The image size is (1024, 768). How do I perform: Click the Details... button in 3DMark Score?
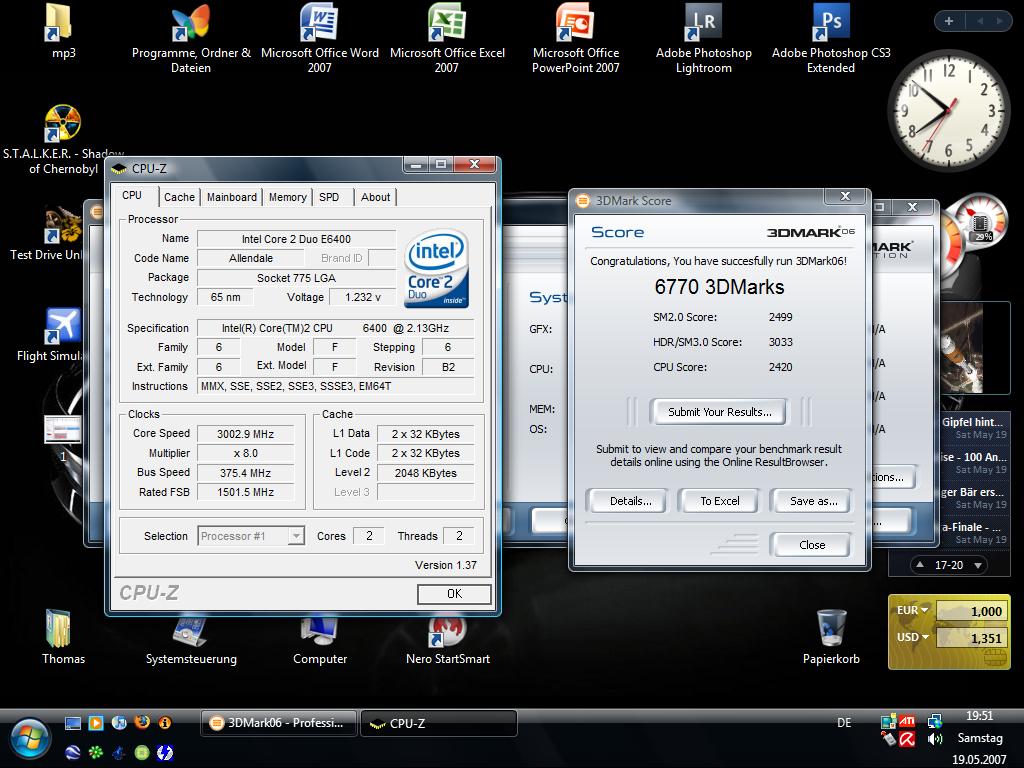coord(630,501)
